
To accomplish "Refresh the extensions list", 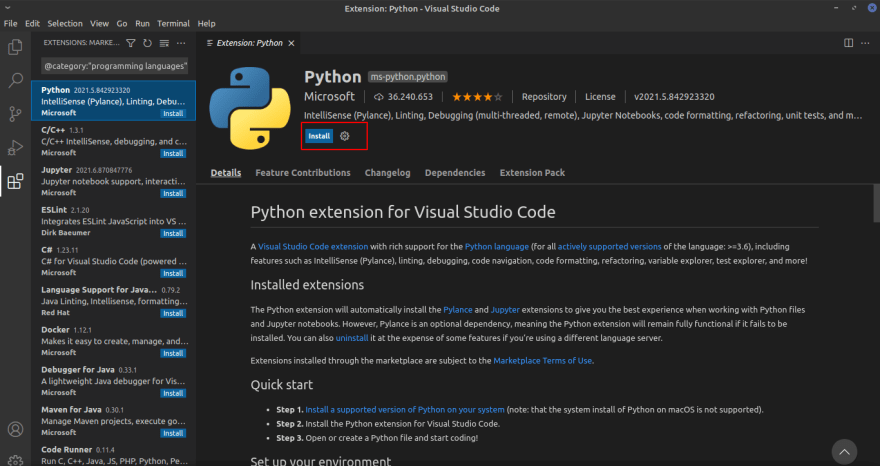I will 147,43.
